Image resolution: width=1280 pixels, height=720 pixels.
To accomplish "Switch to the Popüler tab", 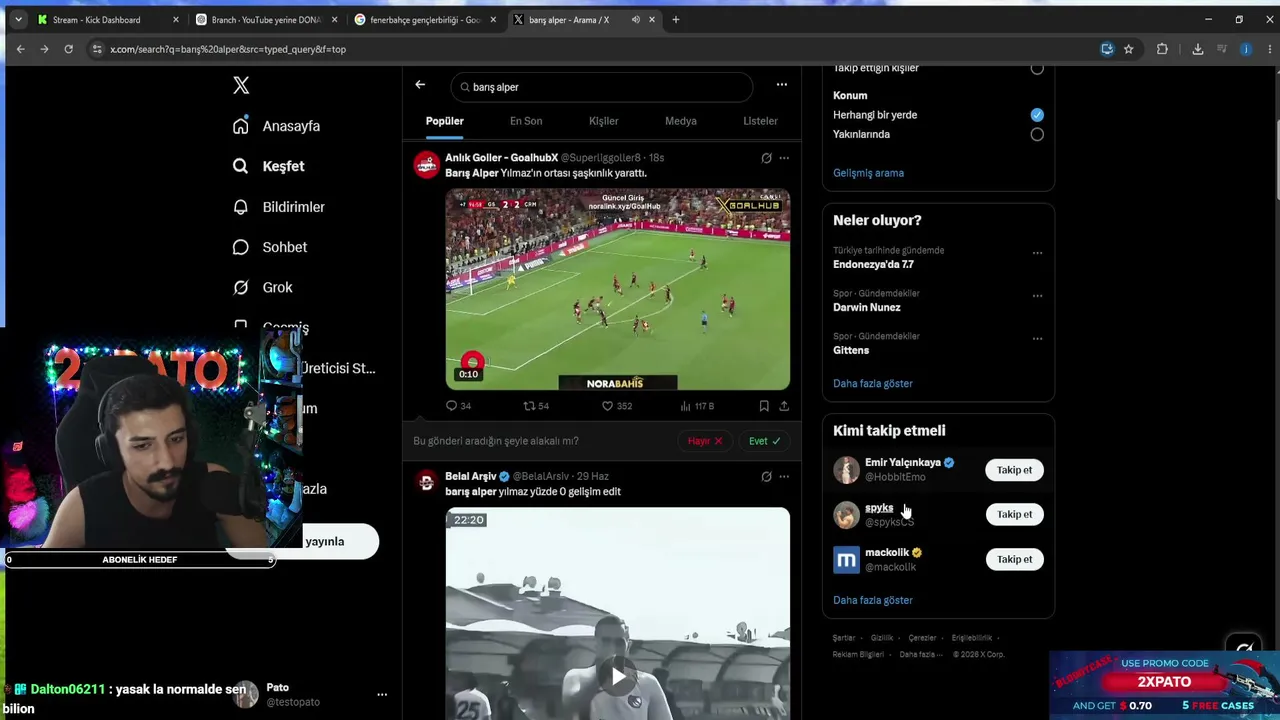I will click(445, 121).
